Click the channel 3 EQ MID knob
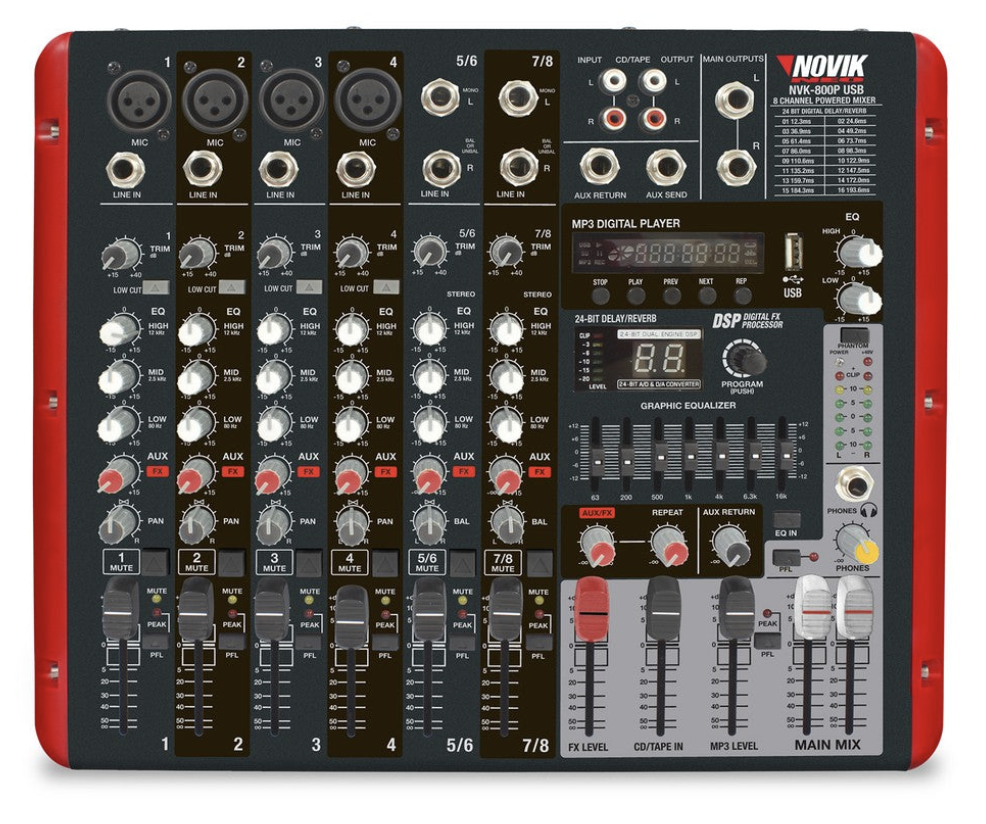 coord(274,377)
